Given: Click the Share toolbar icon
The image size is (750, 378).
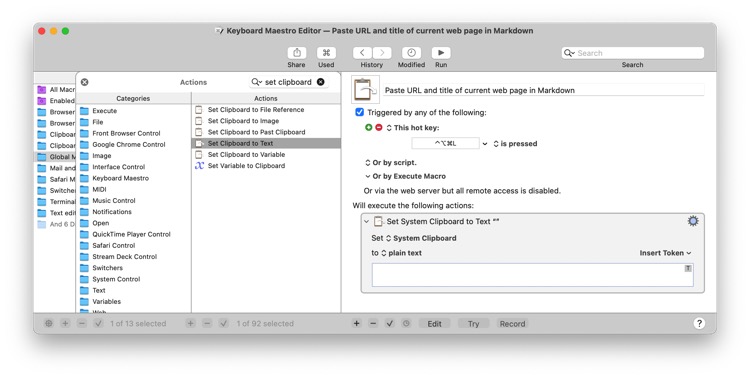Looking at the screenshot, I should click(297, 53).
